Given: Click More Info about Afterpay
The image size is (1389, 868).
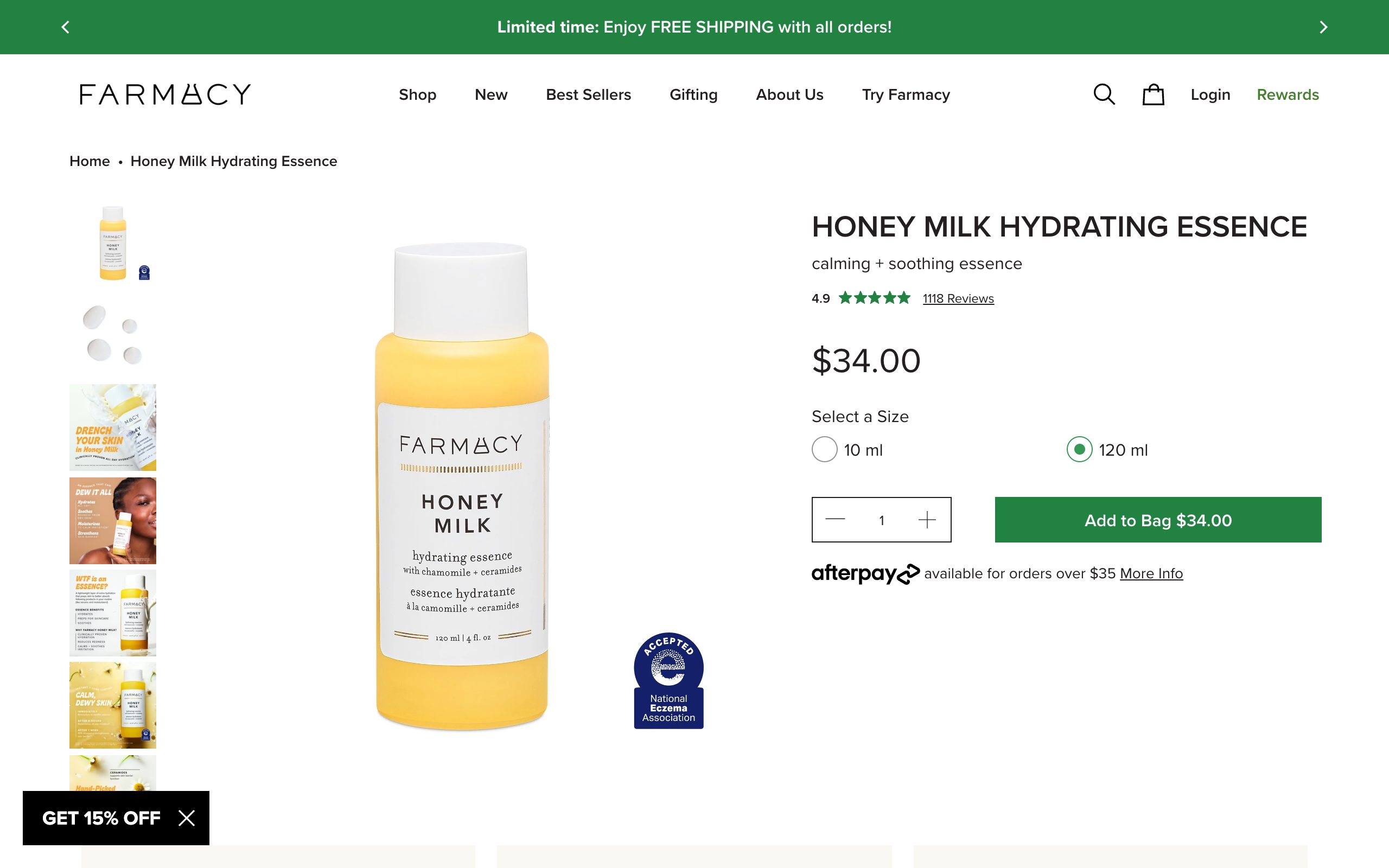Looking at the screenshot, I should (1150, 573).
